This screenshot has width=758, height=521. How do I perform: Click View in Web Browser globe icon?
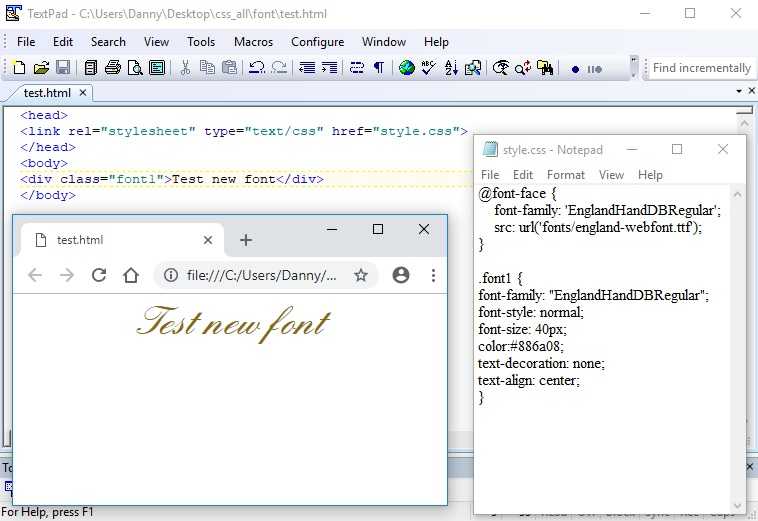pyautogui.click(x=407, y=68)
